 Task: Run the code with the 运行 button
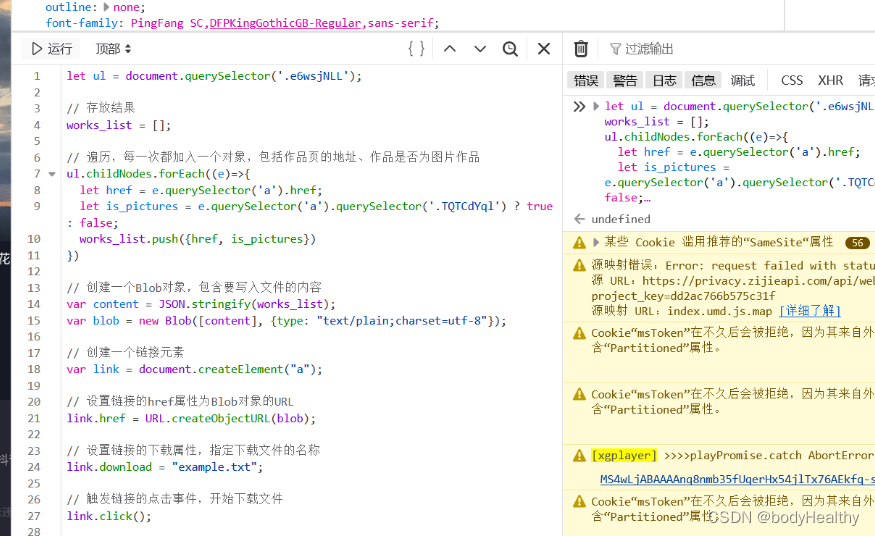coord(51,49)
